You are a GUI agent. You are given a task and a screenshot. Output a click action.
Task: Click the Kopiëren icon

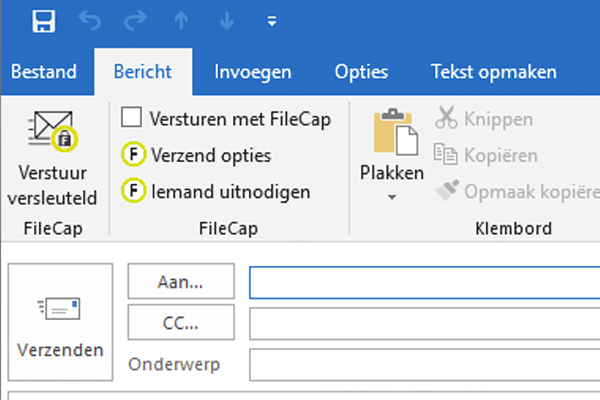coord(445,155)
